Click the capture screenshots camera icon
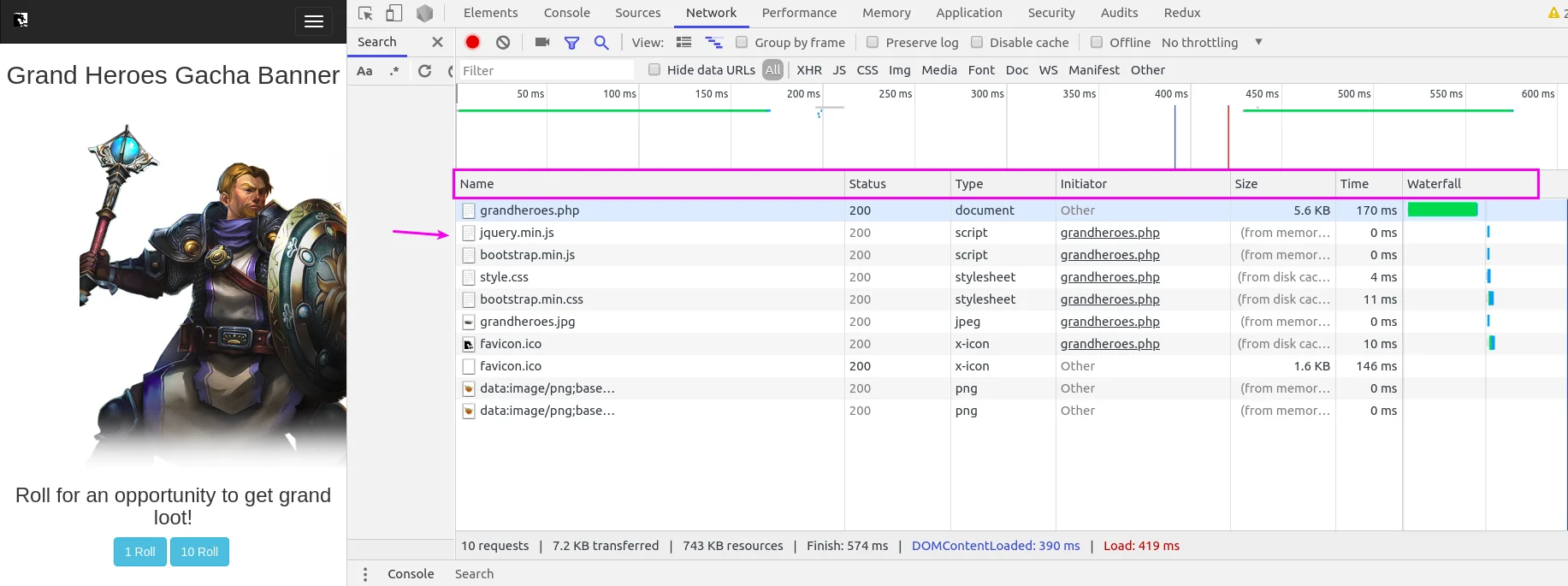 click(x=541, y=42)
